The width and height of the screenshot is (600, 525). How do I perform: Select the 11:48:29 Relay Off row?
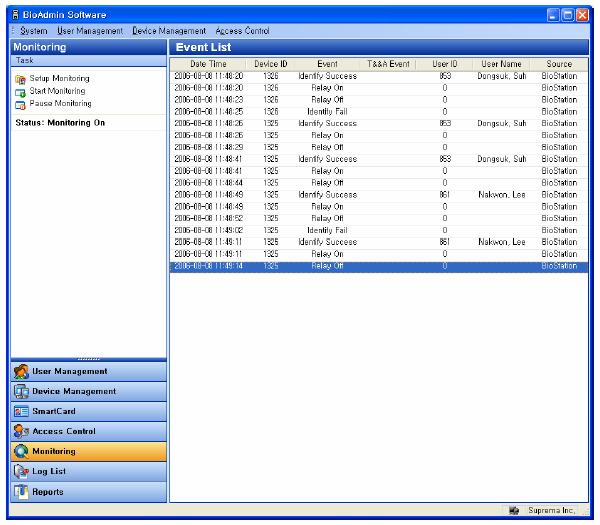coord(379,147)
